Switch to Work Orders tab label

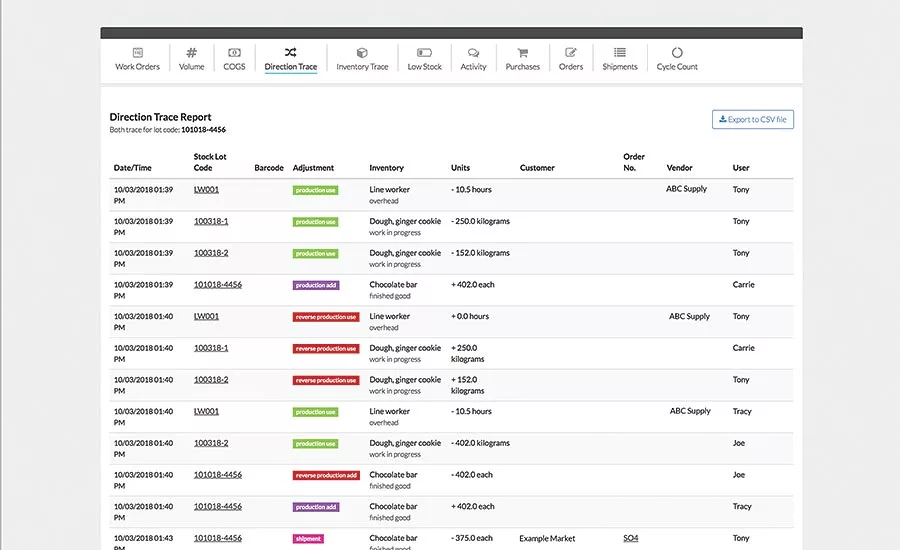(138, 67)
